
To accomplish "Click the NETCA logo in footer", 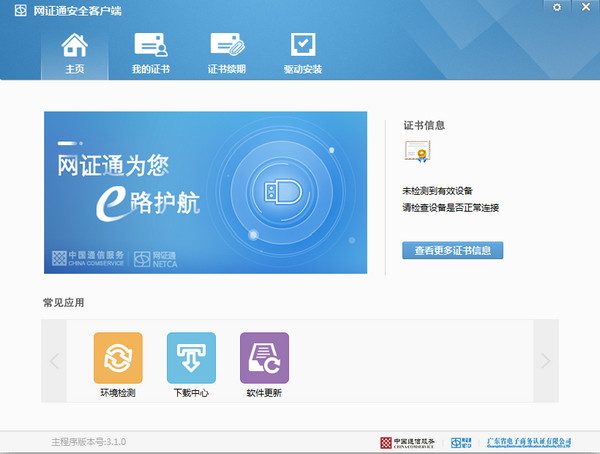I will [x=461, y=441].
